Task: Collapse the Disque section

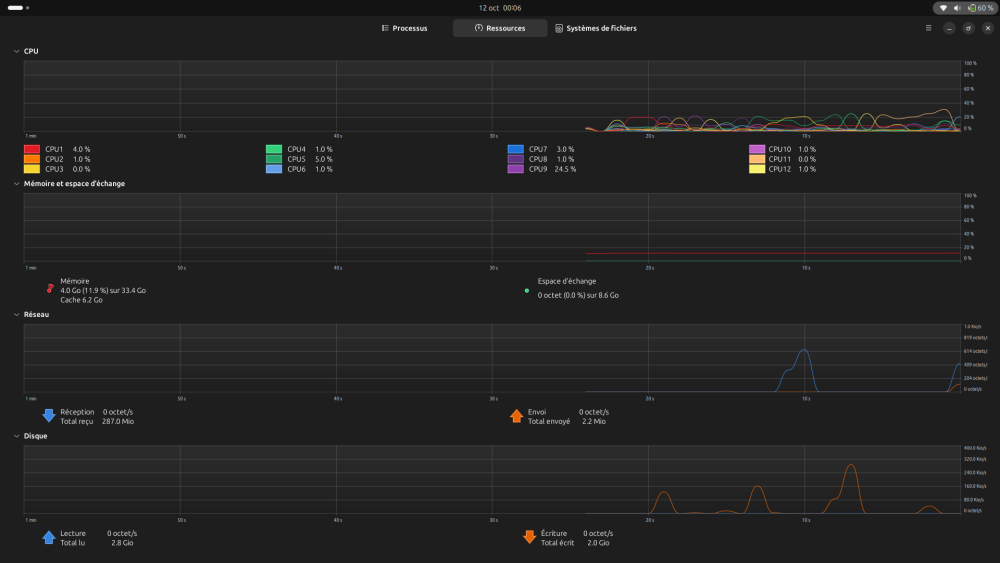Action: (x=15, y=436)
